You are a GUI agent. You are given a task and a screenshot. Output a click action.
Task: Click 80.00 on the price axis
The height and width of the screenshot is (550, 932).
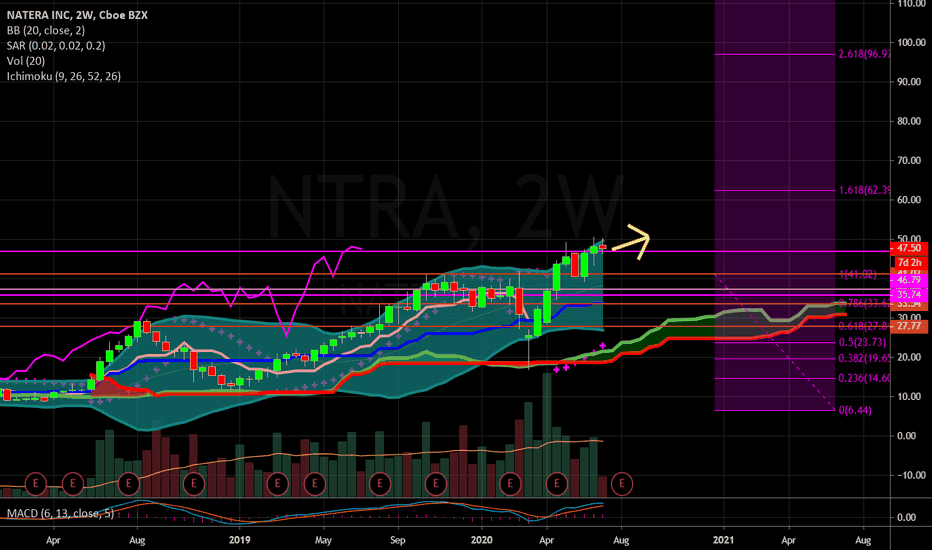(911, 121)
